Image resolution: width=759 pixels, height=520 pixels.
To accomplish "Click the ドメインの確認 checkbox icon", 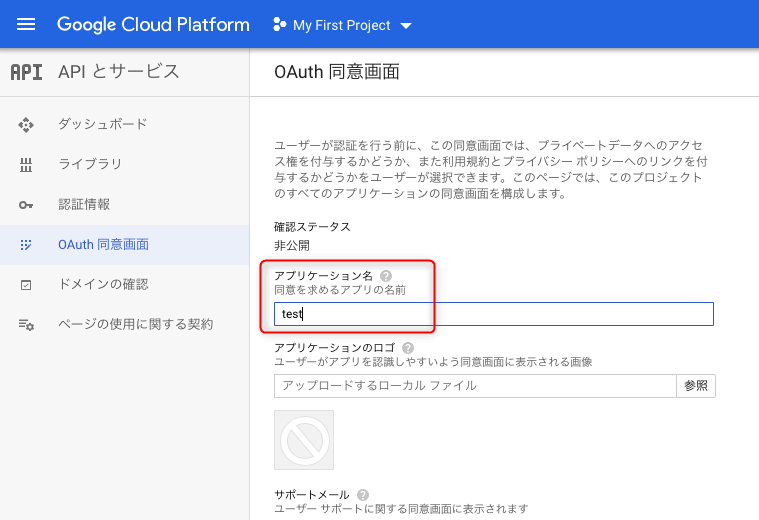I will (27, 284).
